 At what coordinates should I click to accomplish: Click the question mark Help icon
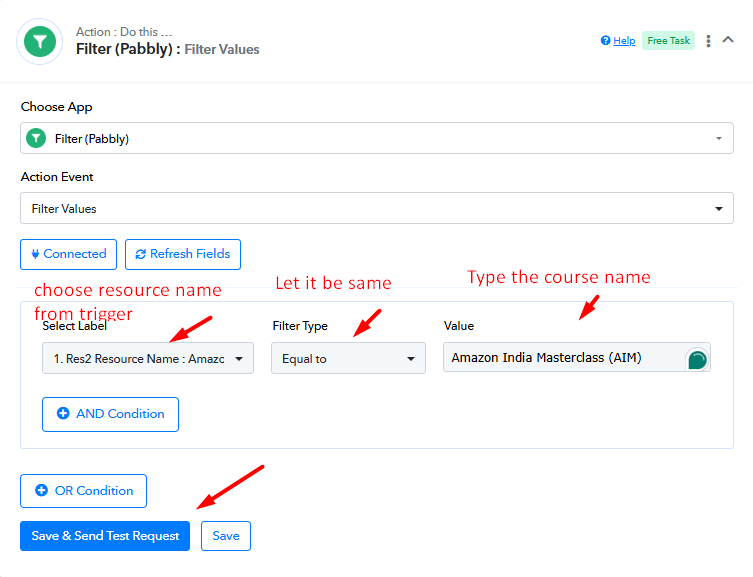[x=605, y=40]
